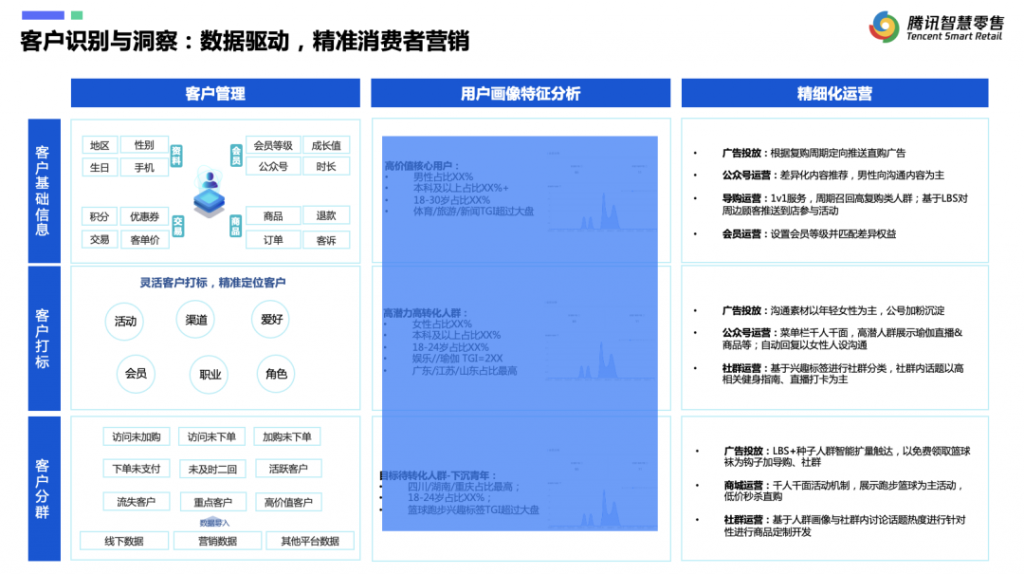Image resolution: width=1024 pixels, height=574 pixels.
Task: Click the 高潜力高转化人群 heading
Action: (426, 313)
